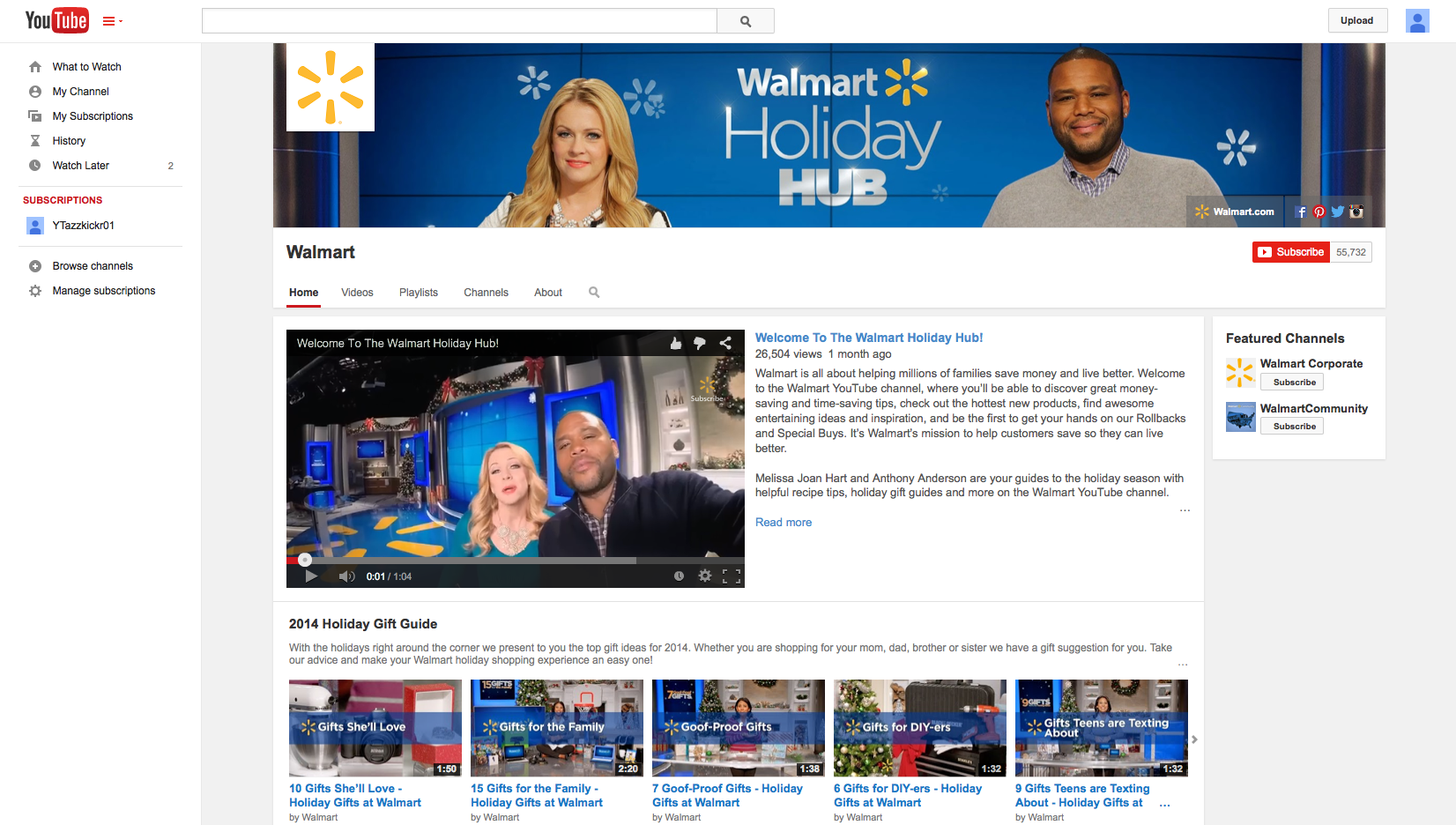Open the 10 Gifts She'll Love title link

click(355, 796)
